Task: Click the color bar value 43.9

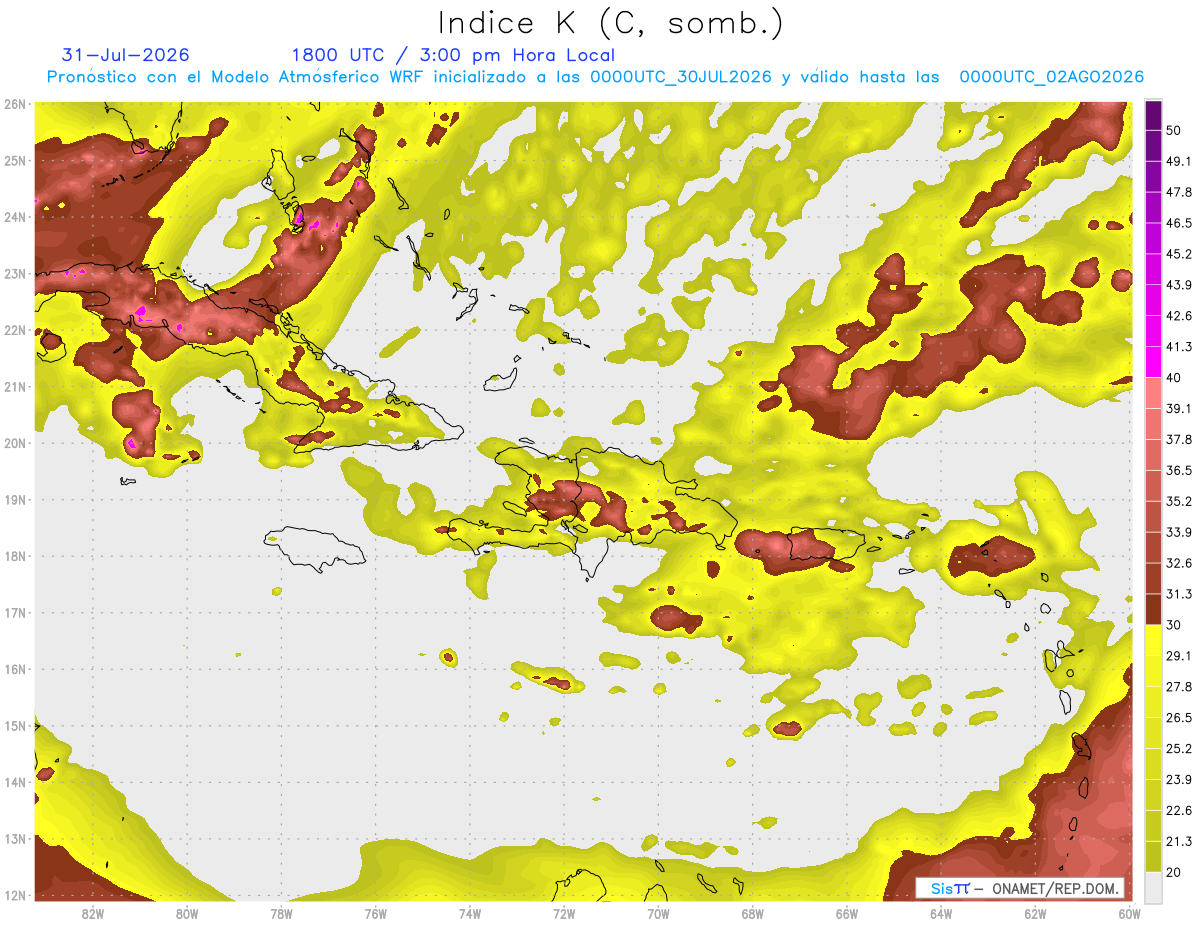Action: click(x=1179, y=285)
